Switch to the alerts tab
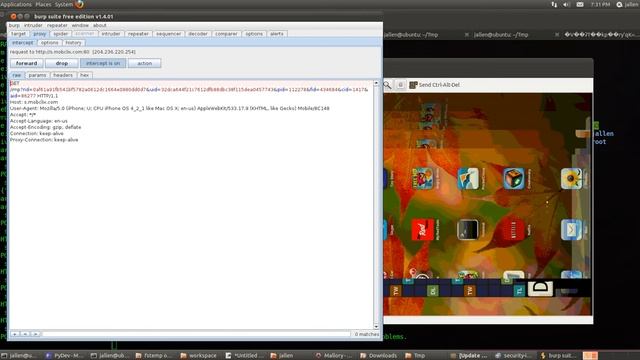 (x=277, y=34)
